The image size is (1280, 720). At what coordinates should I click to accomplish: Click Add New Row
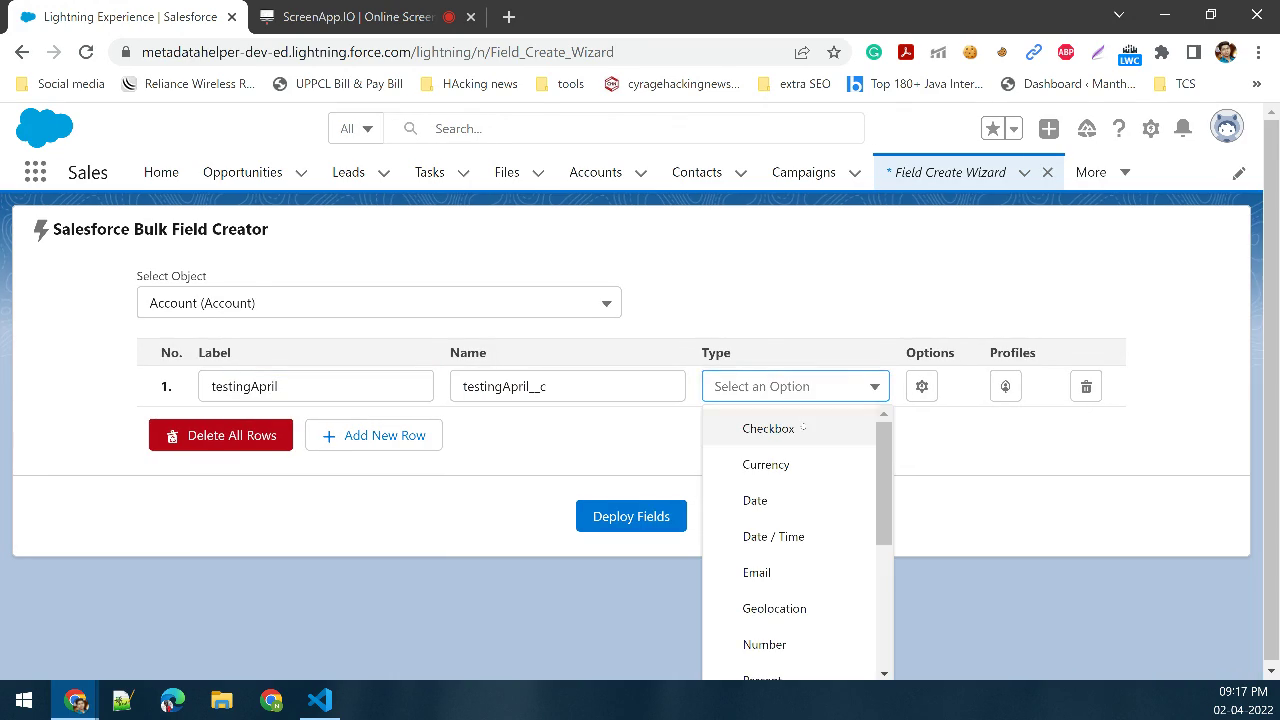point(373,435)
